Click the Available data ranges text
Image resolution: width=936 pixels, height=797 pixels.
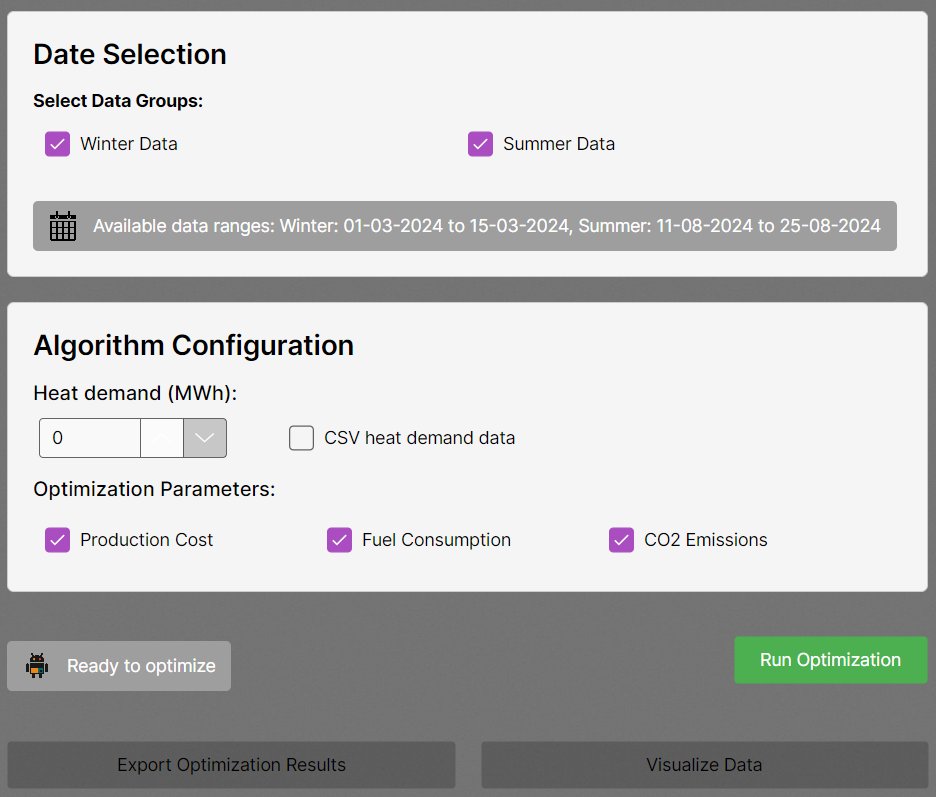pos(487,226)
